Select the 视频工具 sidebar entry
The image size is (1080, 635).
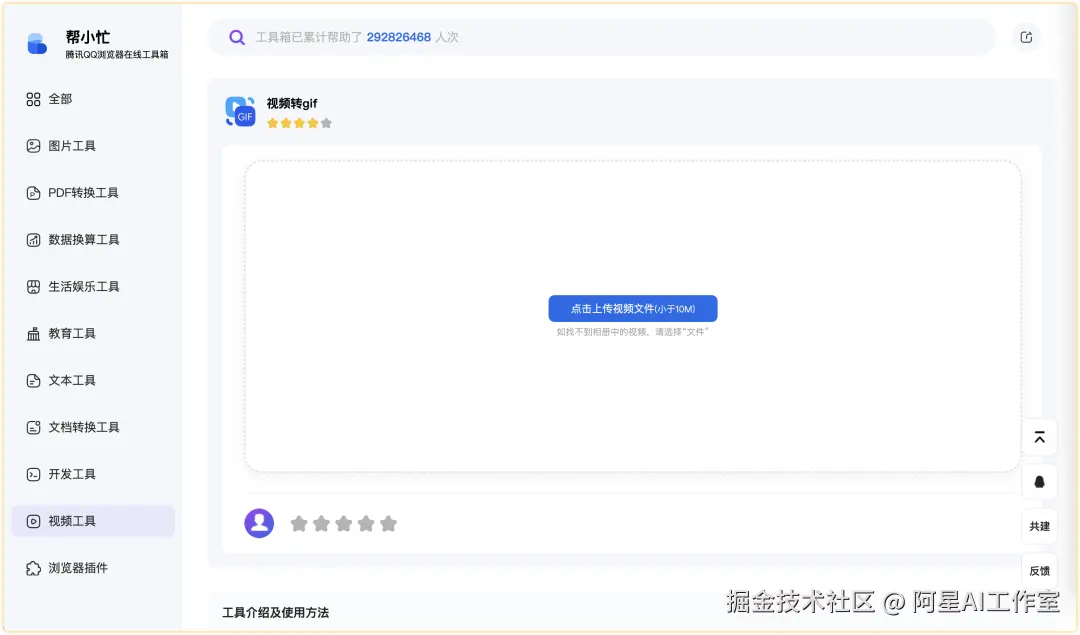(60, 521)
